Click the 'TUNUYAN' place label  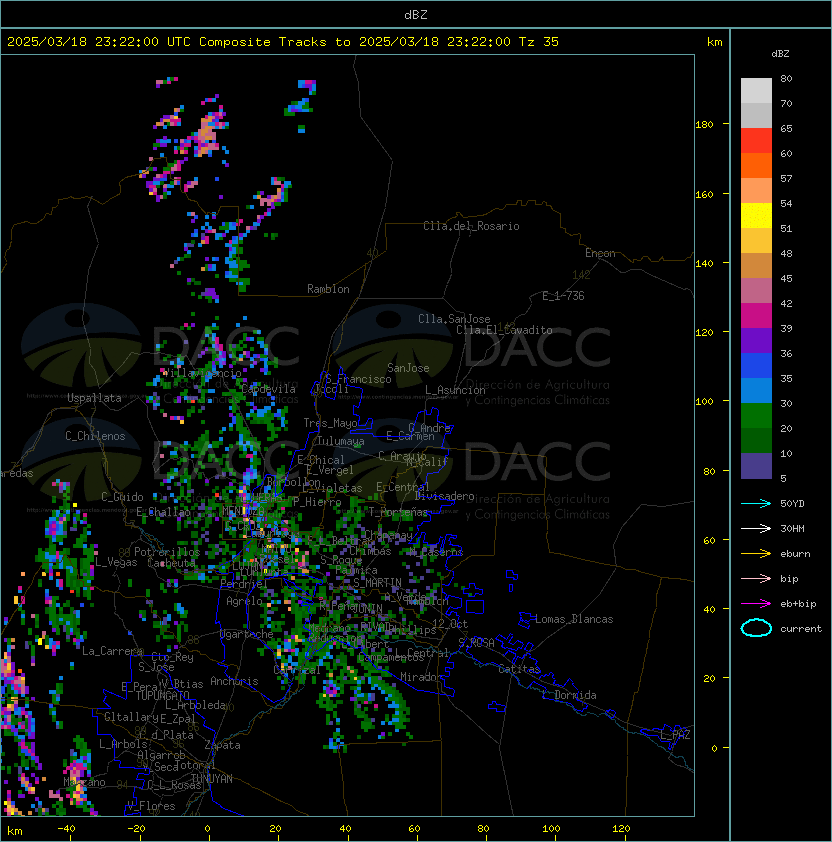(x=212, y=779)
